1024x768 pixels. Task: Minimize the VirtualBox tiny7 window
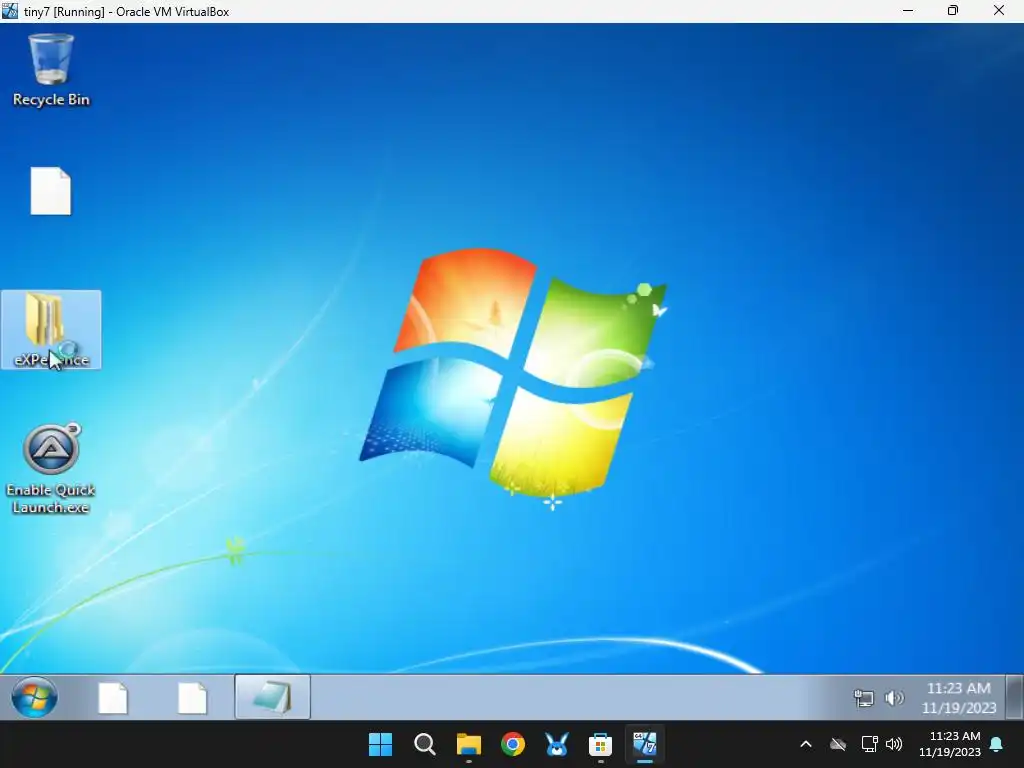pos(908,10)
